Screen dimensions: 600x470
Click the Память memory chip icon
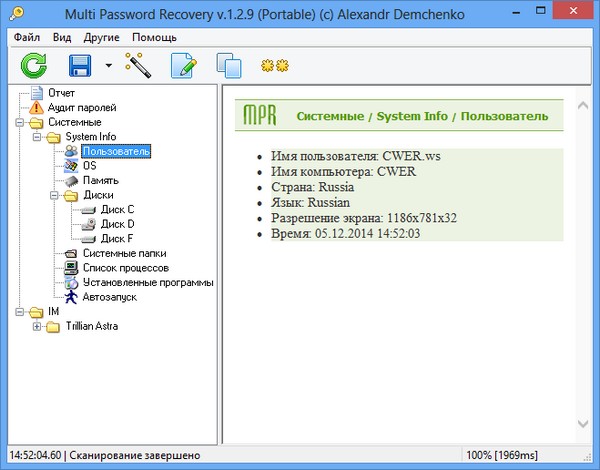[71, 180]
